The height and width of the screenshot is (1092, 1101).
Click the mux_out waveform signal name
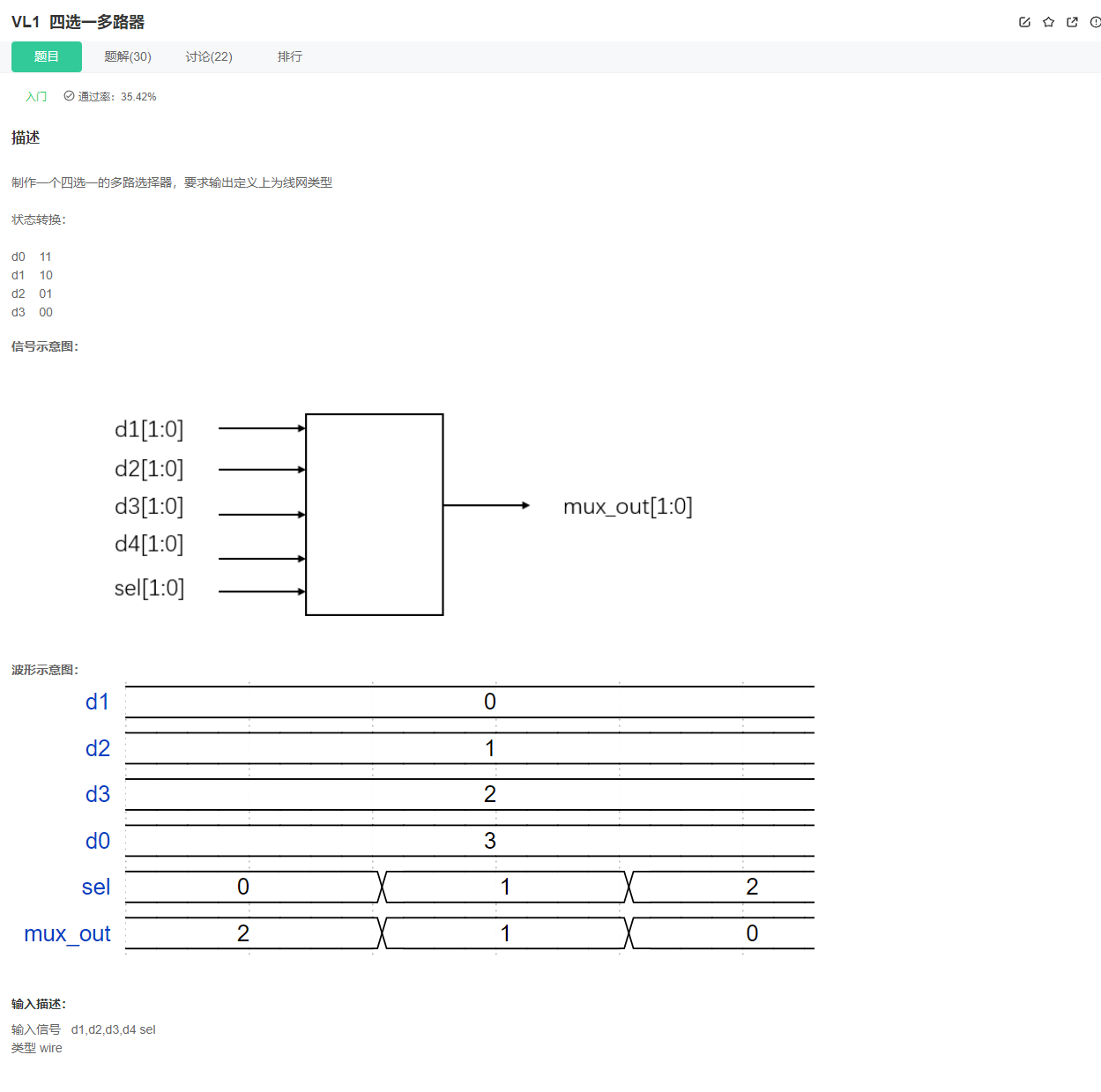tap(68, 933)
